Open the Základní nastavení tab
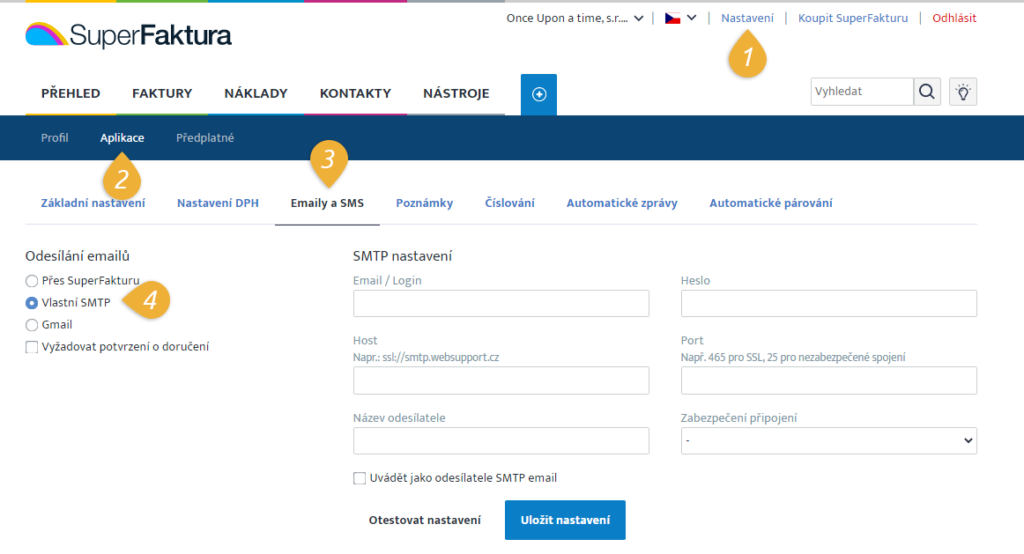Screen dimensions: 1024x554 [93, 203]
